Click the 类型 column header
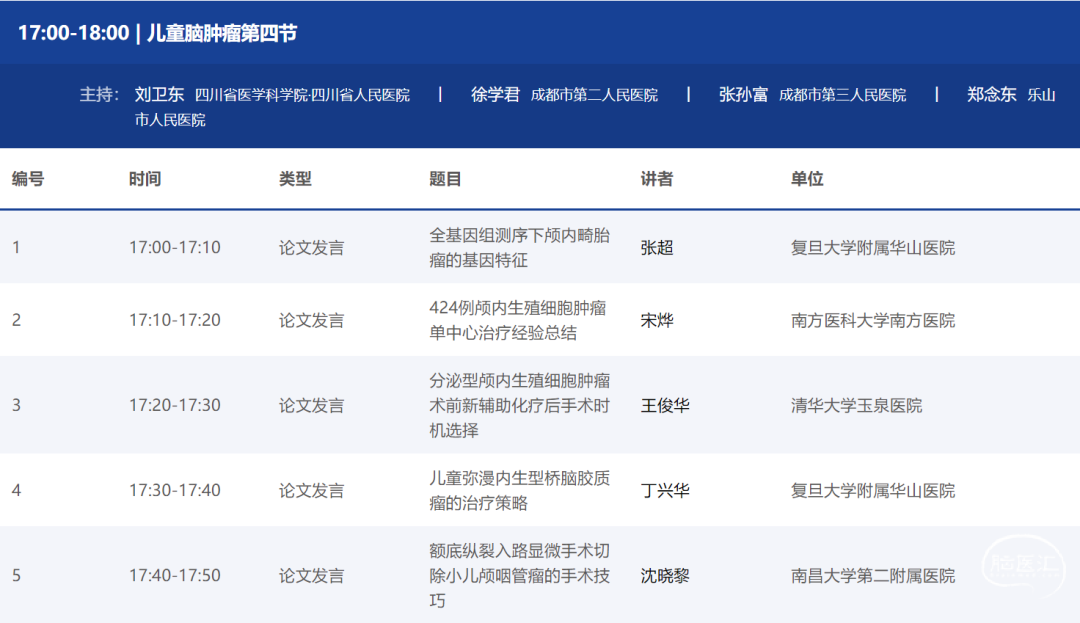 click(x=295, y=179)
